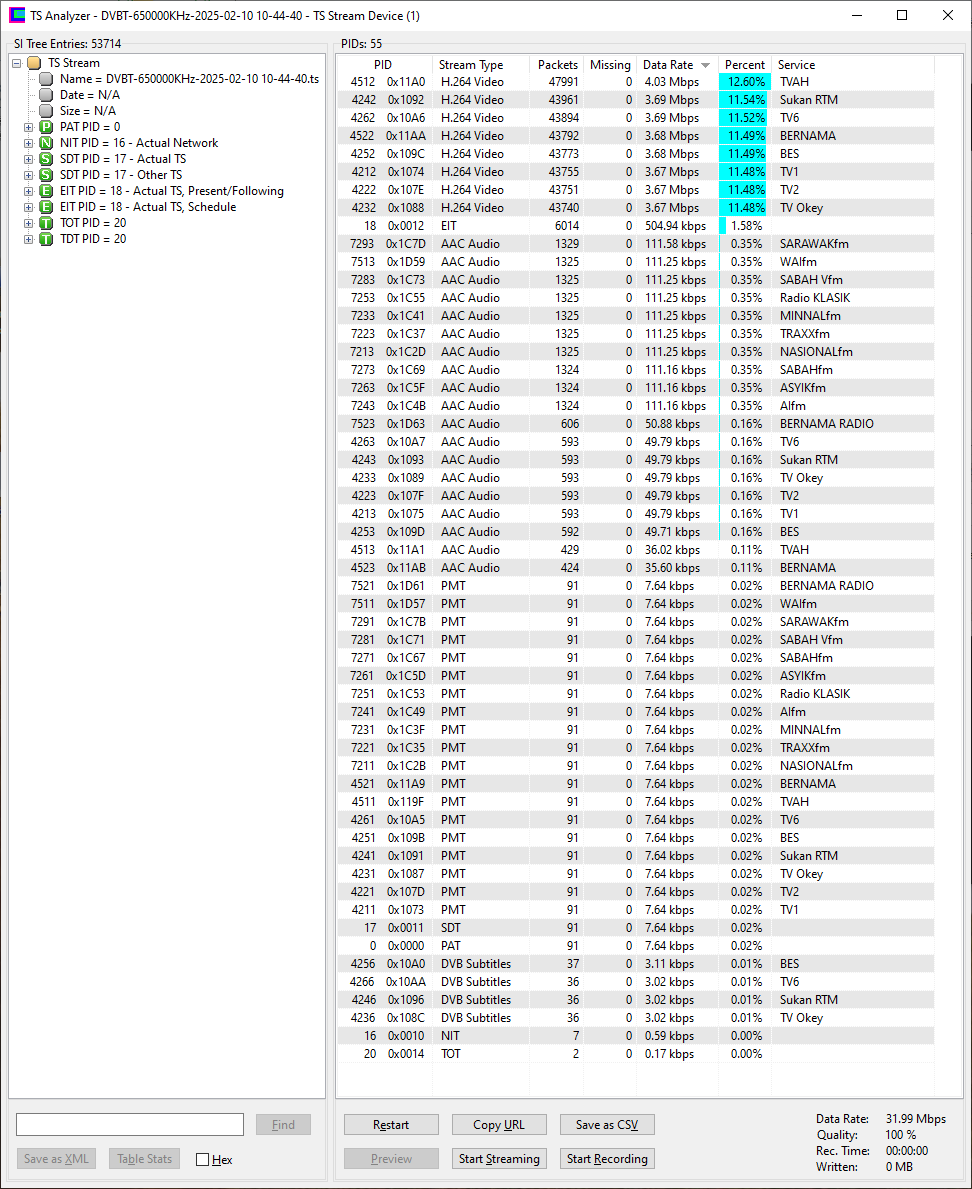Click the S icon for SDT Actual TS
Viewport: 972px width, 1189px height.
pos(46,159)
